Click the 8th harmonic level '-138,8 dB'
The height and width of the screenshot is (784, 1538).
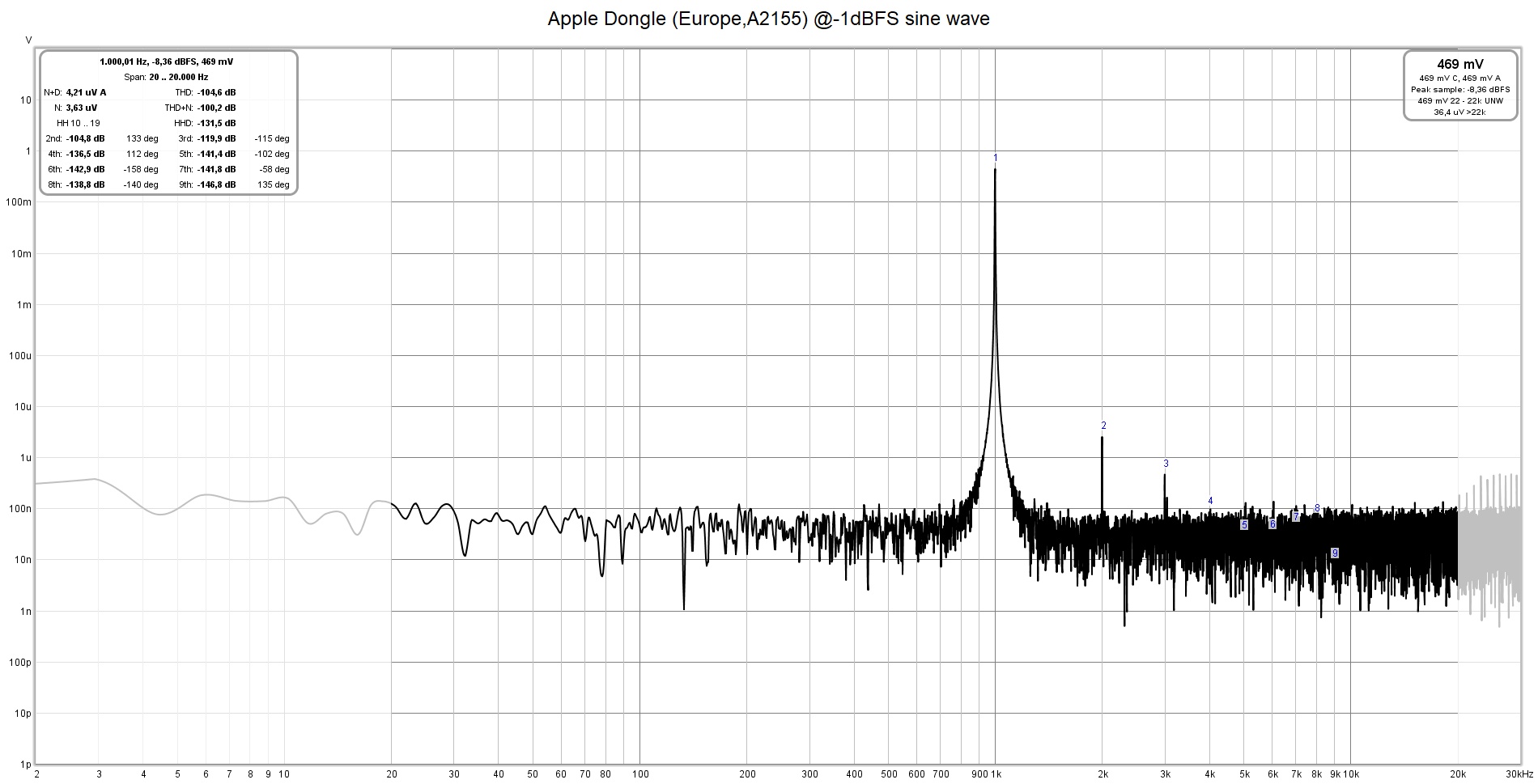click(85, 184)
